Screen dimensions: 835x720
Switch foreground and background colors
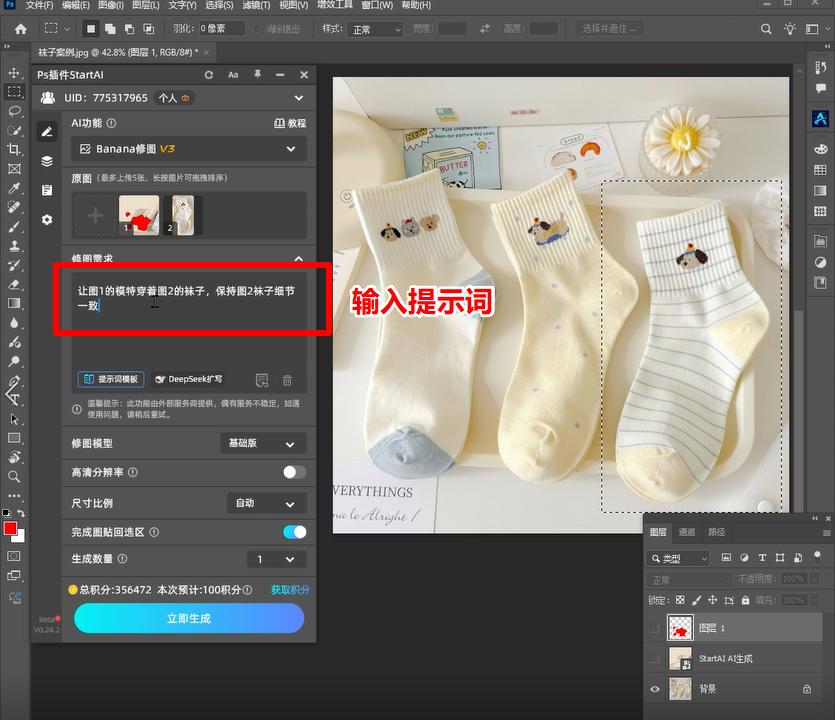pyautogui.click(x=21, y=513)
